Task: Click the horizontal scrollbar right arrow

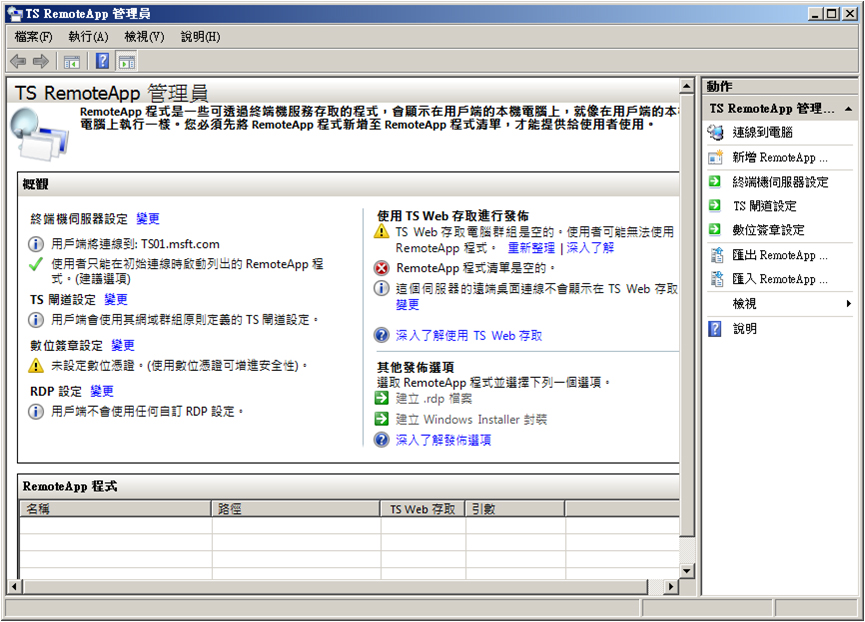Action: [x=671, y=587]
